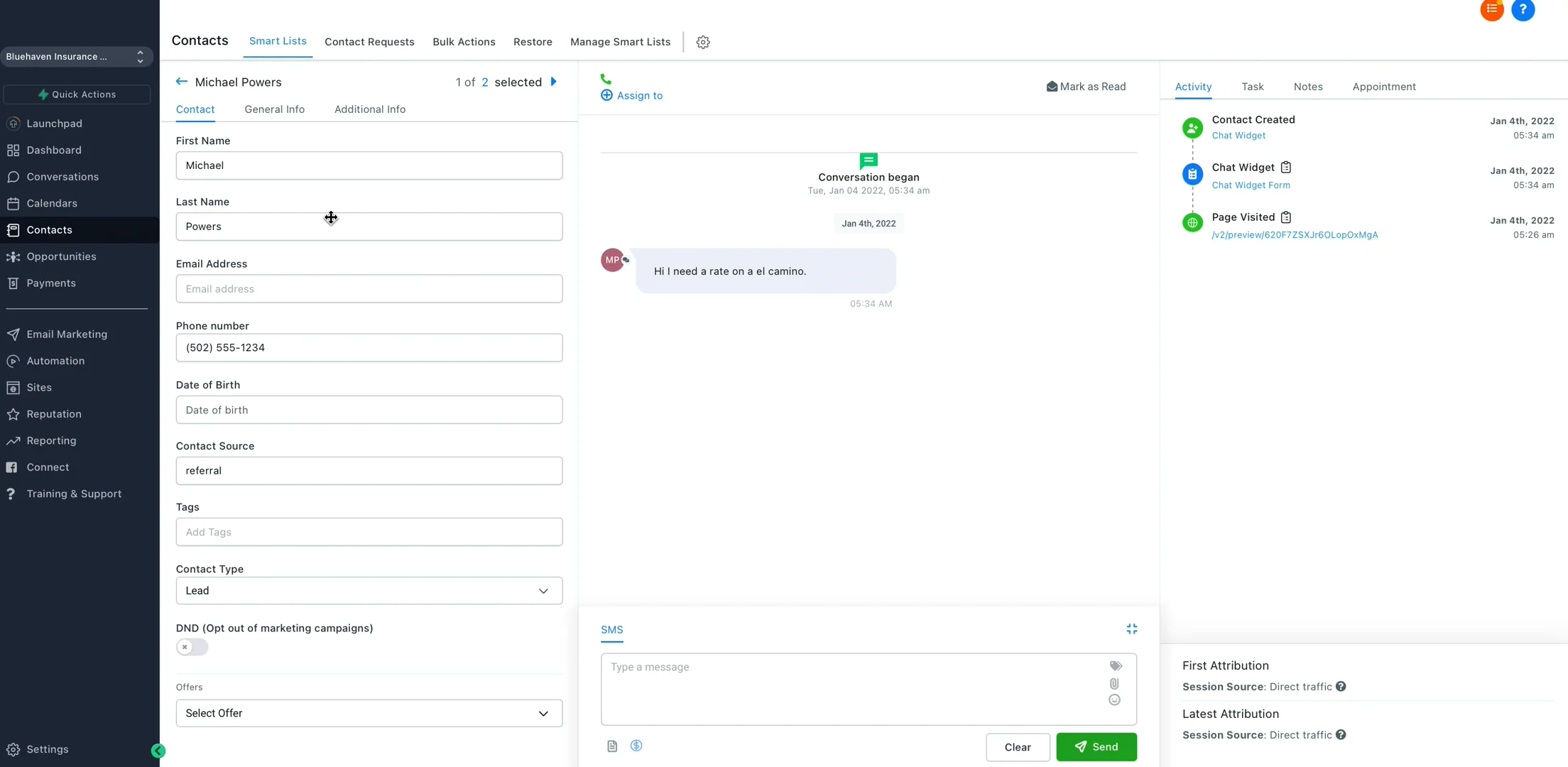1568x767 pixels.
Task: Open emoji picker in message box
Action: pos(1114,700)
